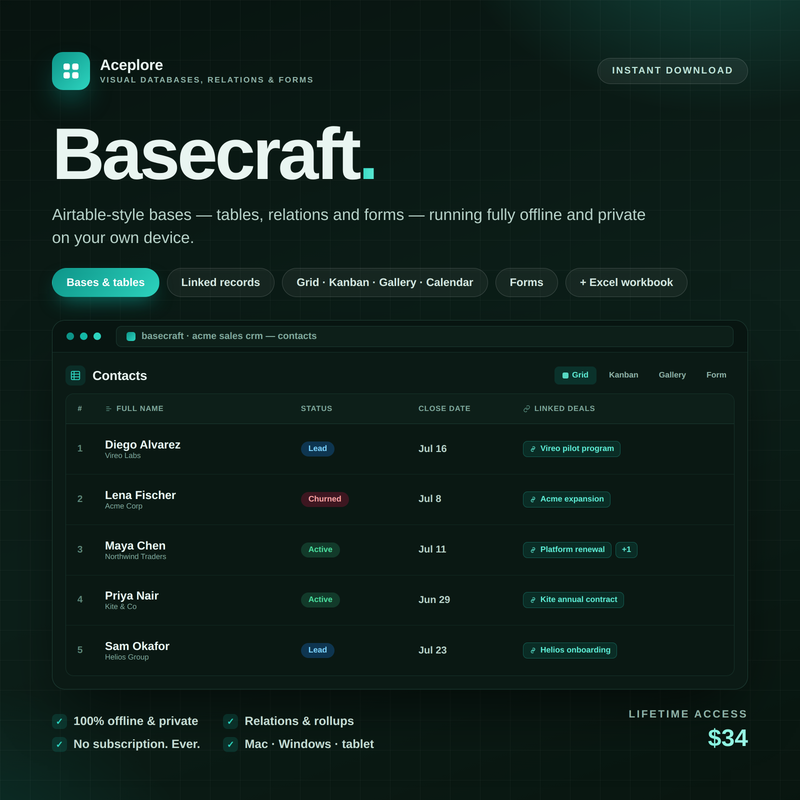800x800 pixels.
Task: Select the + Excel workbook pill
Action: [626, 283]
